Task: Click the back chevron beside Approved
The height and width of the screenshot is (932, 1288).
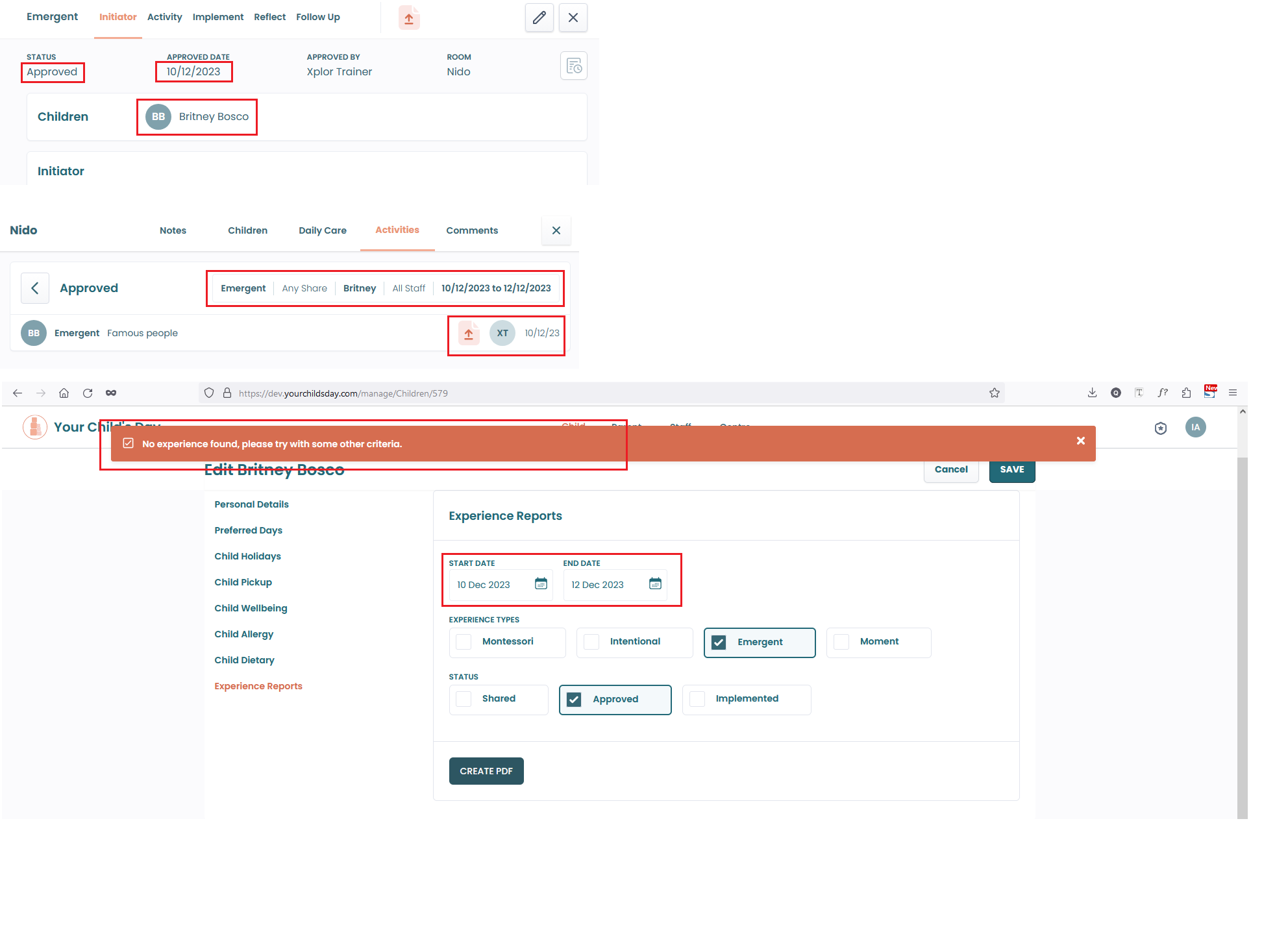Action: click(35, 288)
